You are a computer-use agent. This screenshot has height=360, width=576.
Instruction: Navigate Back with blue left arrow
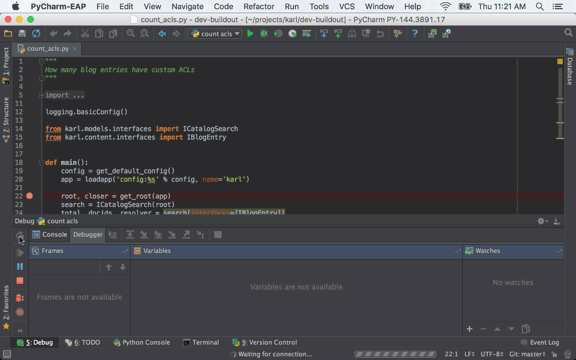point(162,34)
